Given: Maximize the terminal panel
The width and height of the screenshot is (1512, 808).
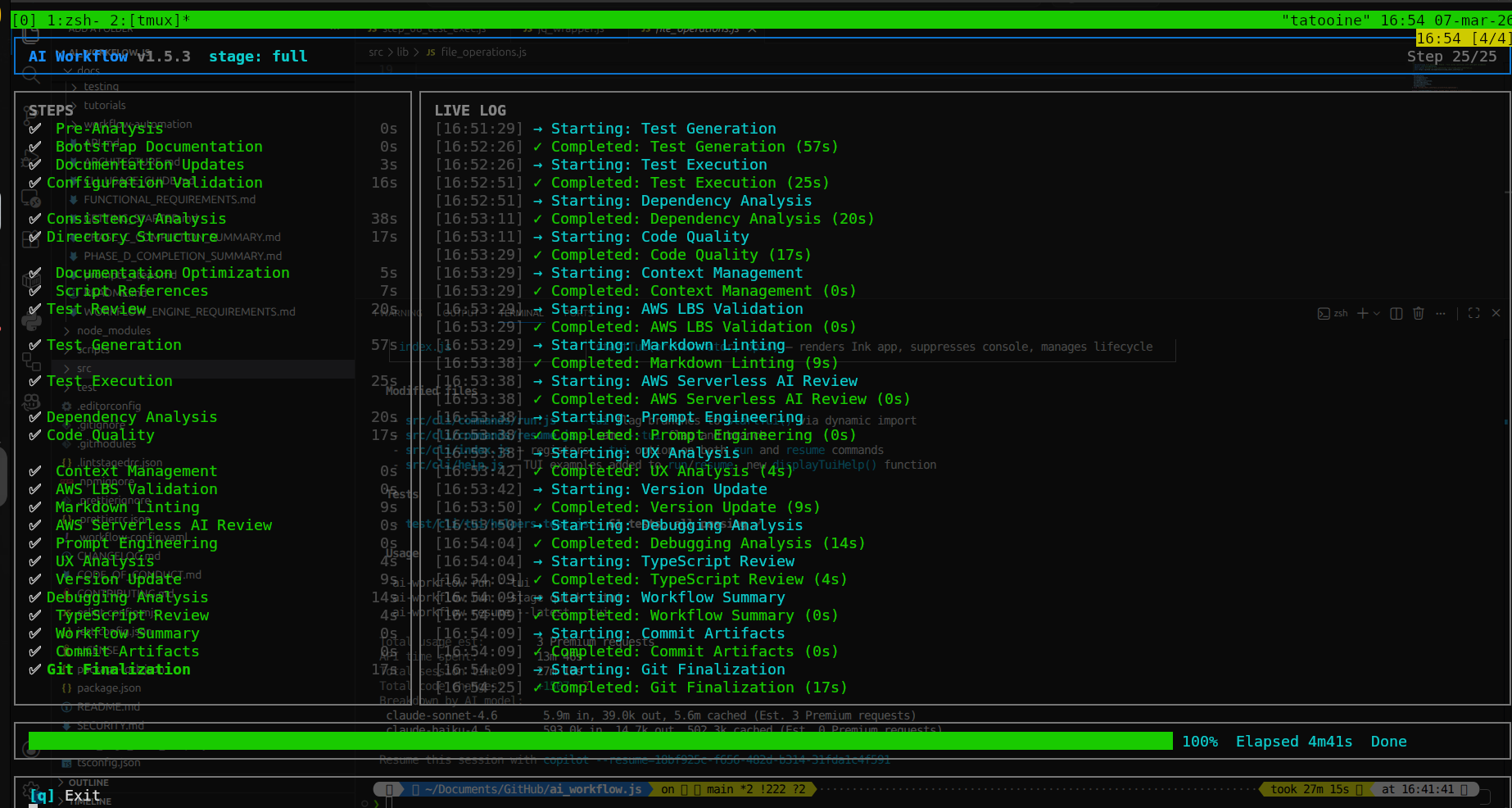Looking at the screenshot, I should click(1474, 313).
